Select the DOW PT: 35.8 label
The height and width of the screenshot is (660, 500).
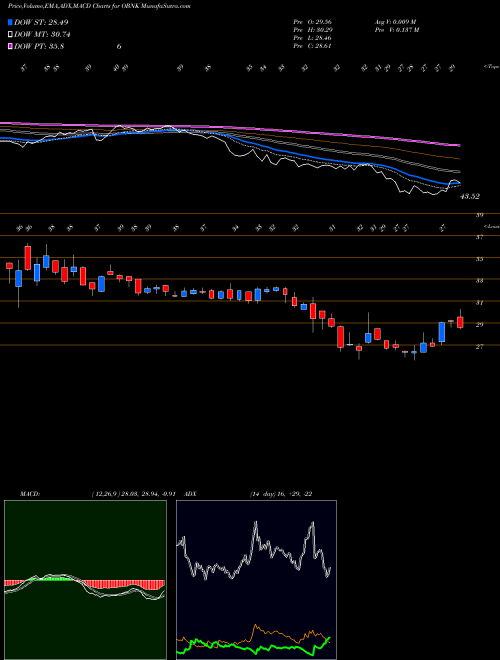[x=39, y=46]
